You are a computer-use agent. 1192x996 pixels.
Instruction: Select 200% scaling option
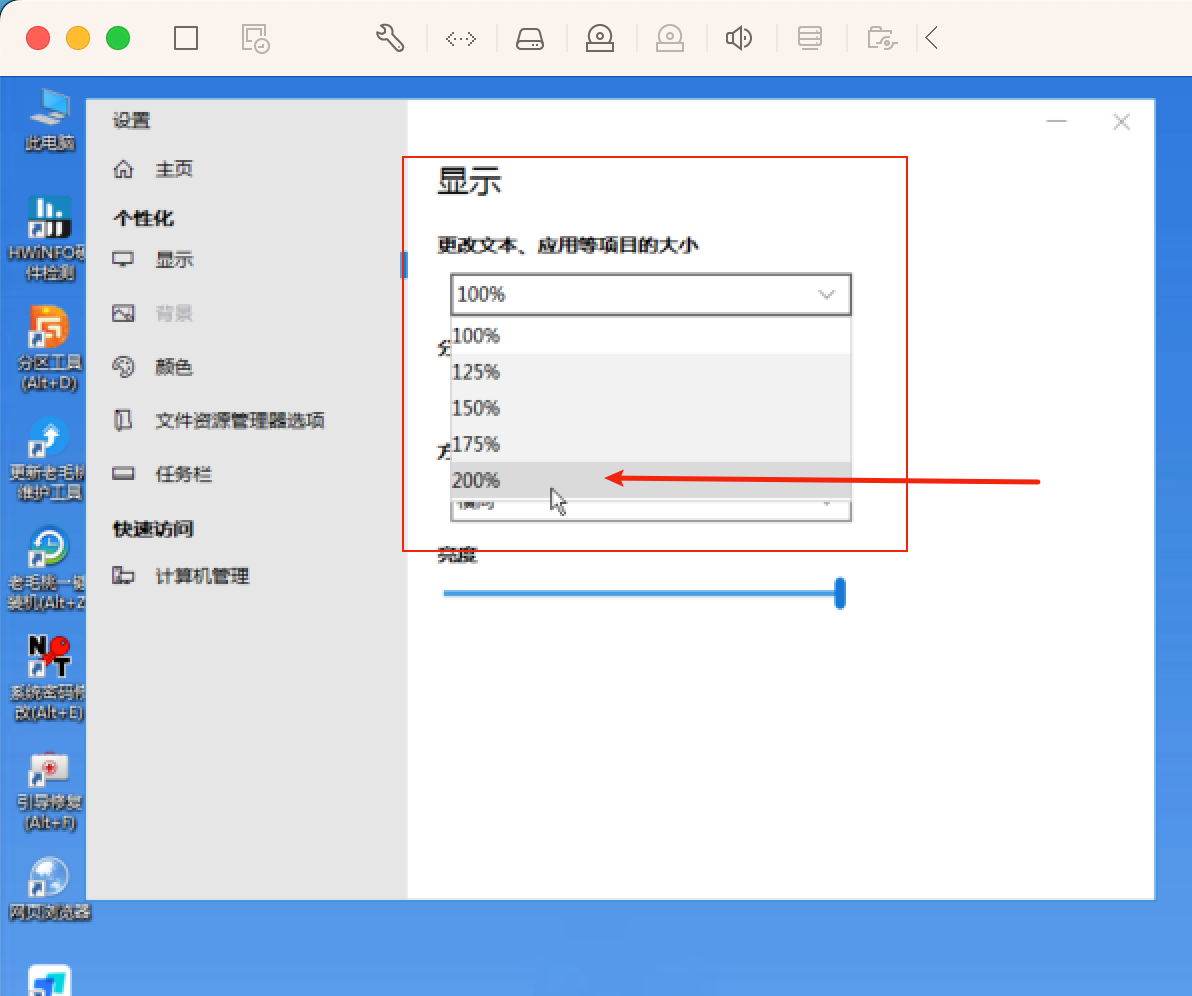(651, 481)
